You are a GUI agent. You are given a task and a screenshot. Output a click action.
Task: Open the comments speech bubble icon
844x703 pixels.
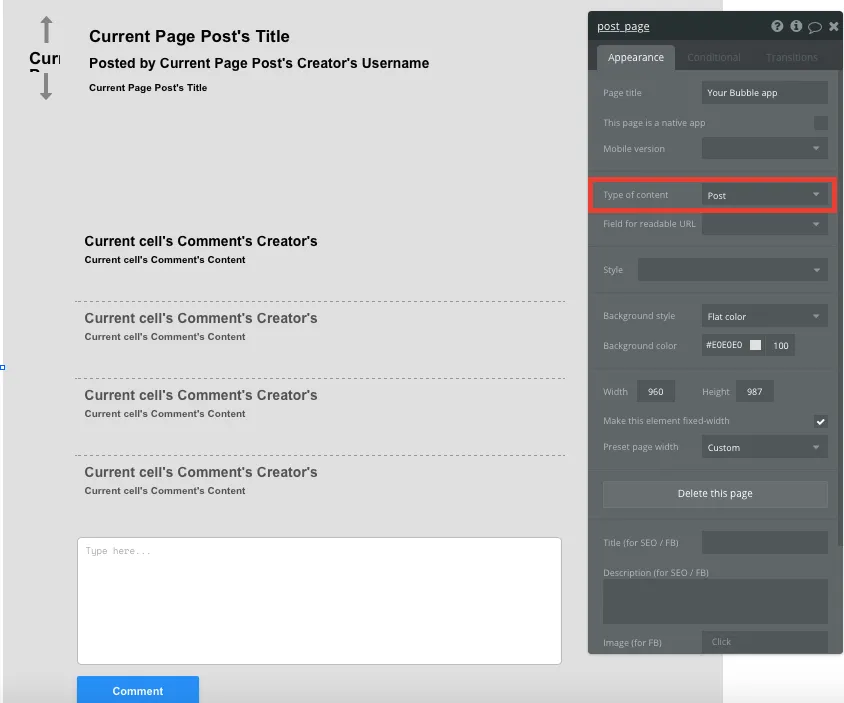[x=815, y=27]
